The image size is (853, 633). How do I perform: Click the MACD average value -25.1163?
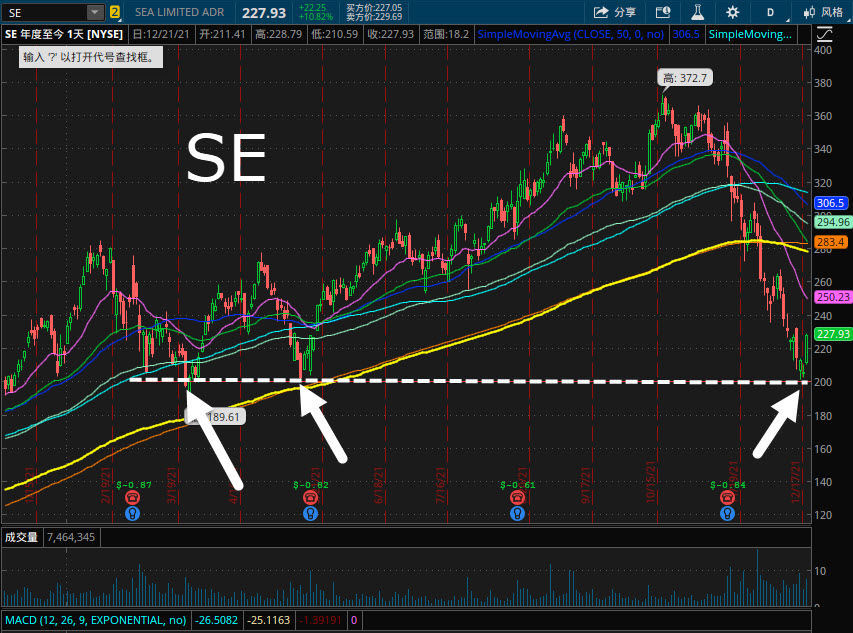point(268,620)
